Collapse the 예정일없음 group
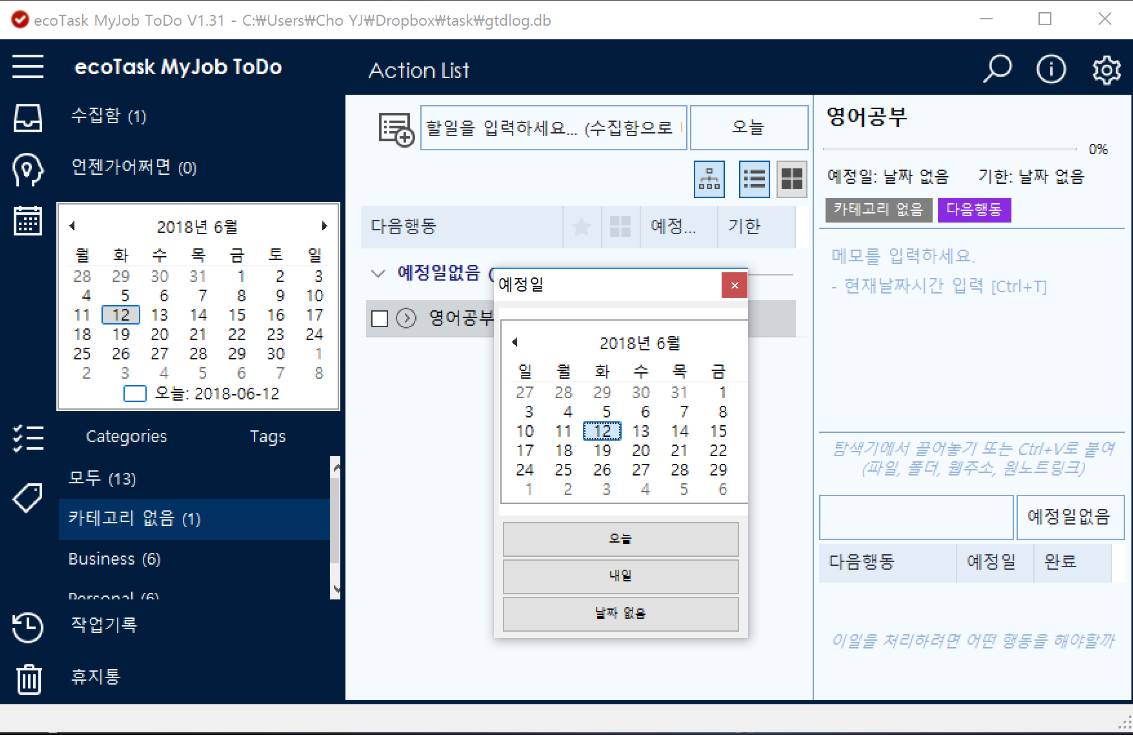Screen dimensions: 1133x735 pyautogui.click(x=378, y=273)
